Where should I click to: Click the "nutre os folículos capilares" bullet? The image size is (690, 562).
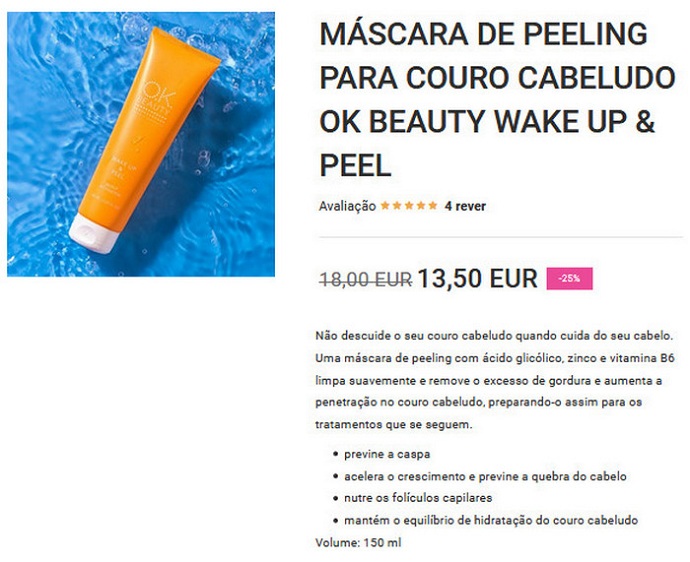[x=418, y=498]
